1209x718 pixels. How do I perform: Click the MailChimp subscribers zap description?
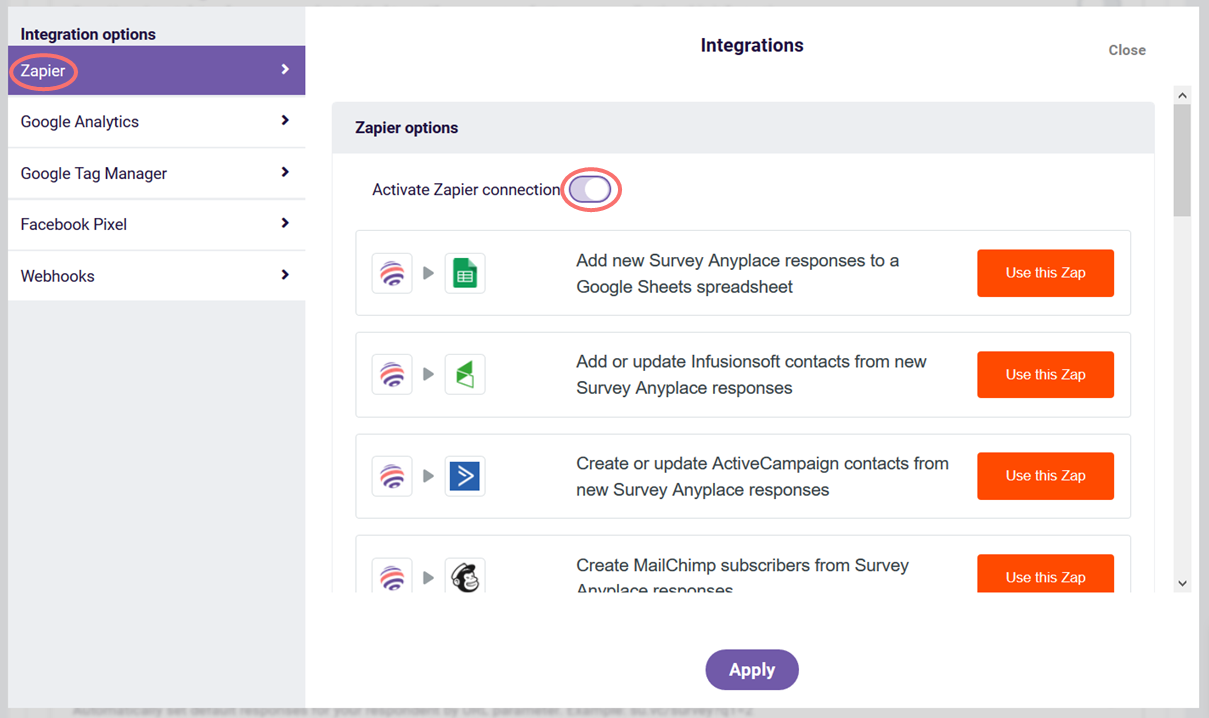(x=743, y=576)
